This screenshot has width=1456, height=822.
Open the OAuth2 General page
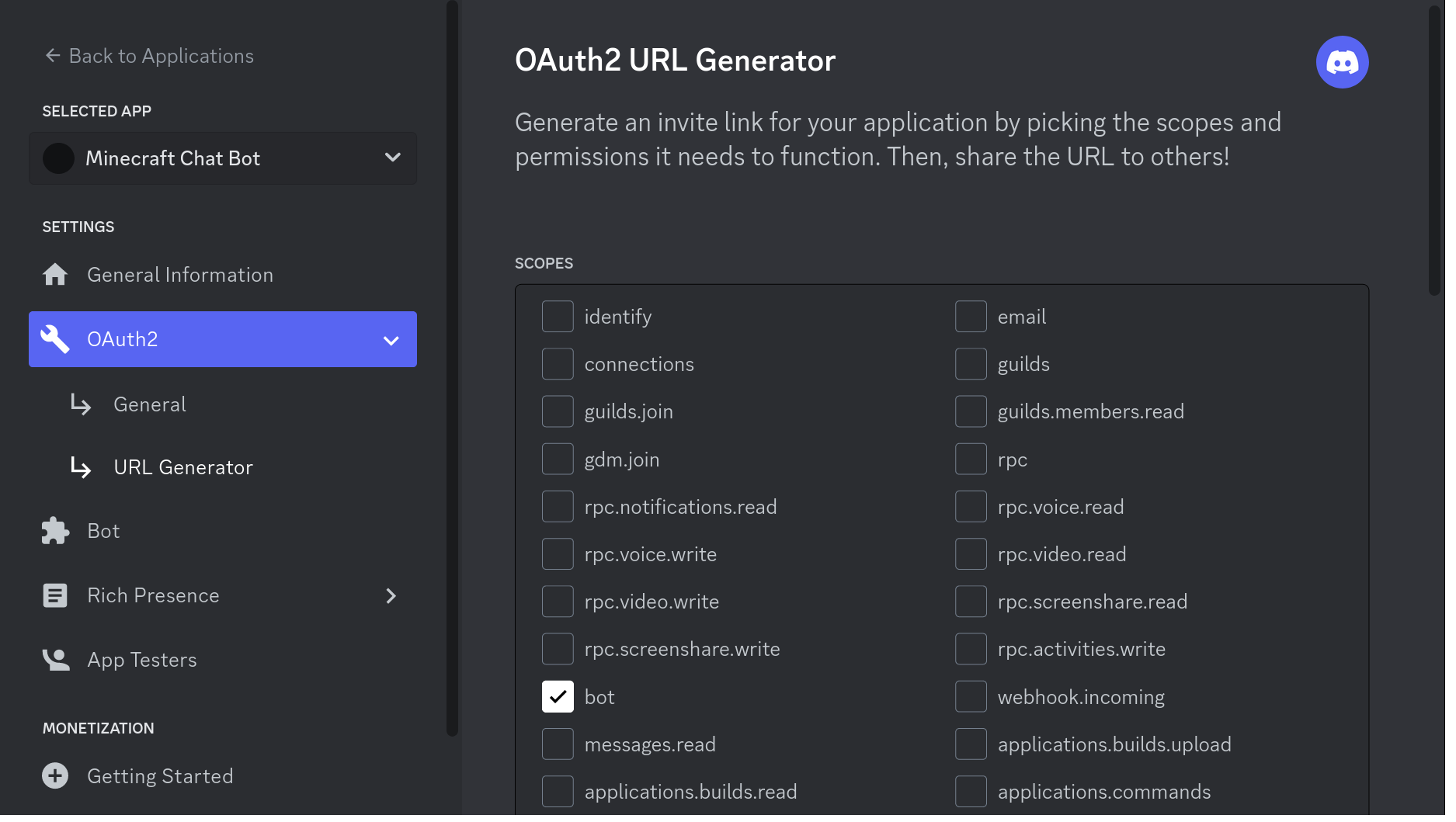coord(149,404)
